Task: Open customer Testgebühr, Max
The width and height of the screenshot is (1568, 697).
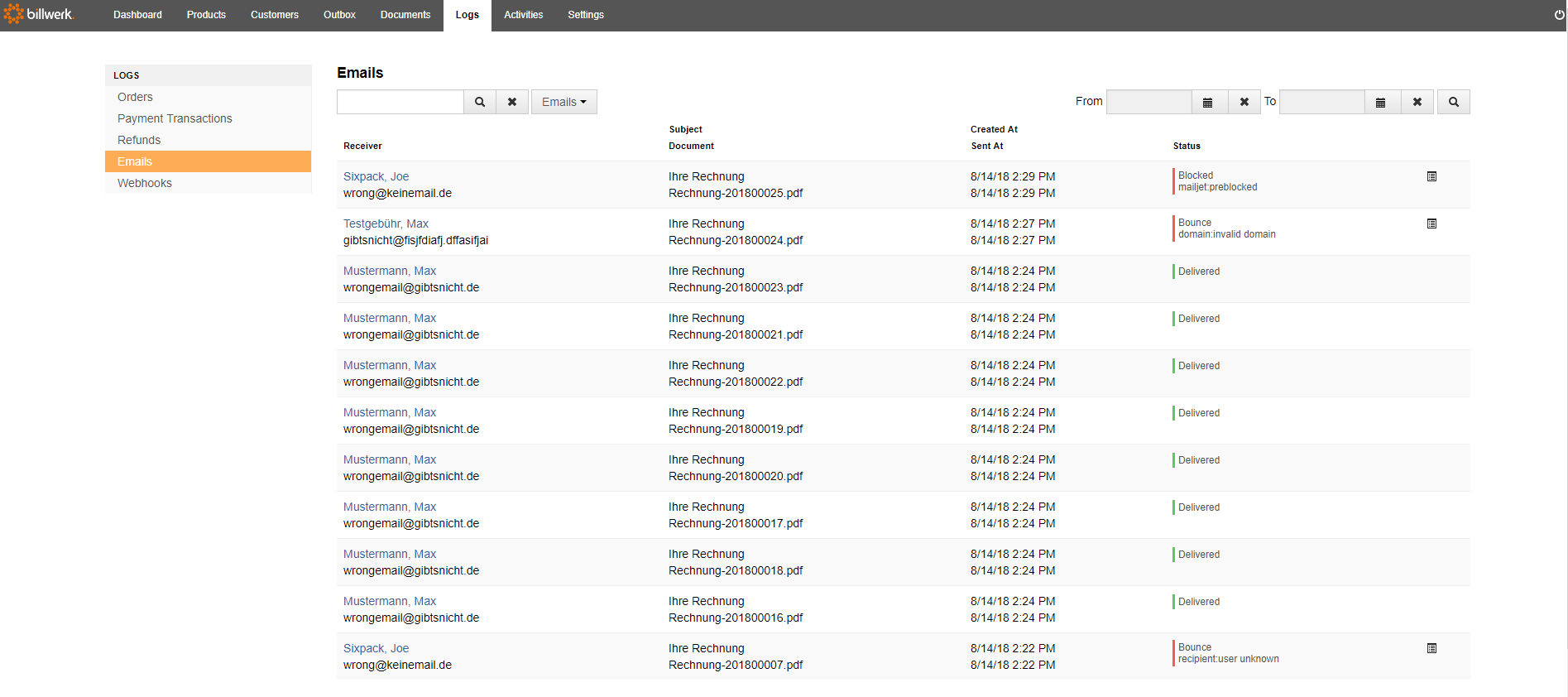Action: [x=386, y=224]
